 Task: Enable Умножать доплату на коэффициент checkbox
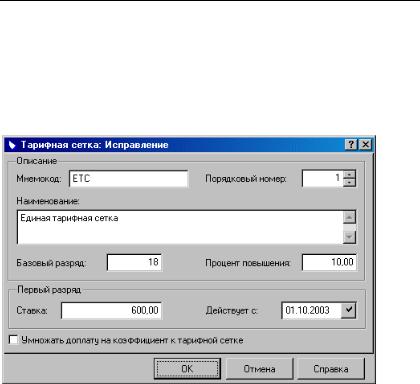[x=13, y=340]
